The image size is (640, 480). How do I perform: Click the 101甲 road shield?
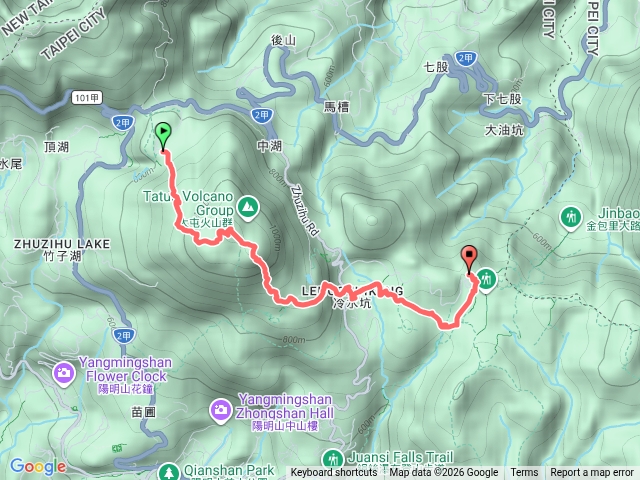click(87, 98)
